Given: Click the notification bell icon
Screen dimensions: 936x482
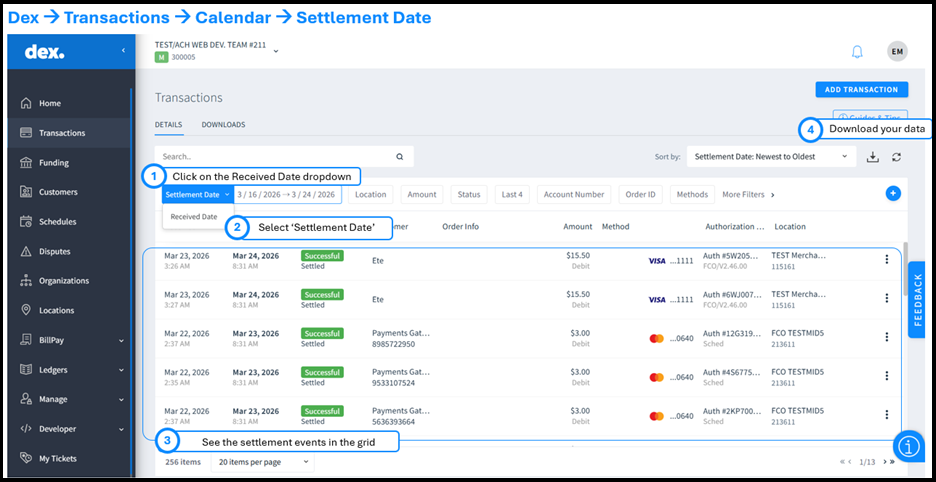Looking at the screenshot, I should coord(856,52).
